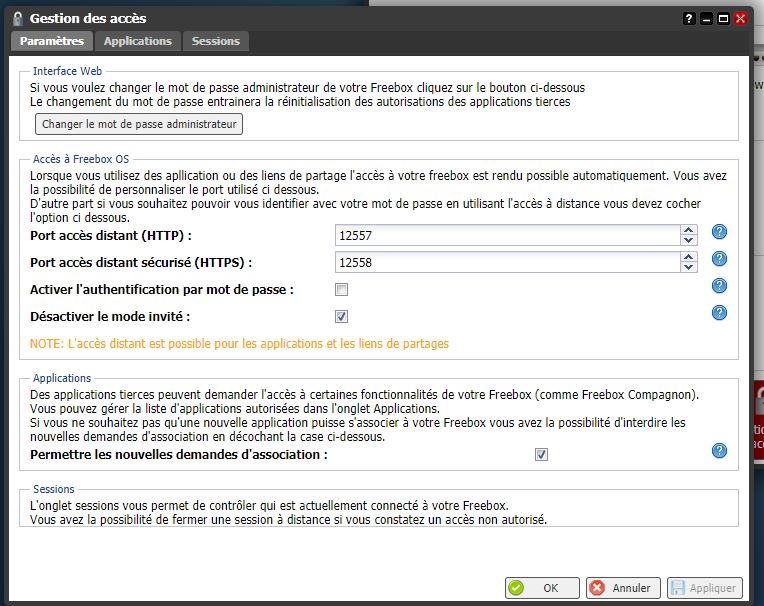Click the padlock icon next to 'Gestion des accès'

pyautogui.click(x=18, y=19)
